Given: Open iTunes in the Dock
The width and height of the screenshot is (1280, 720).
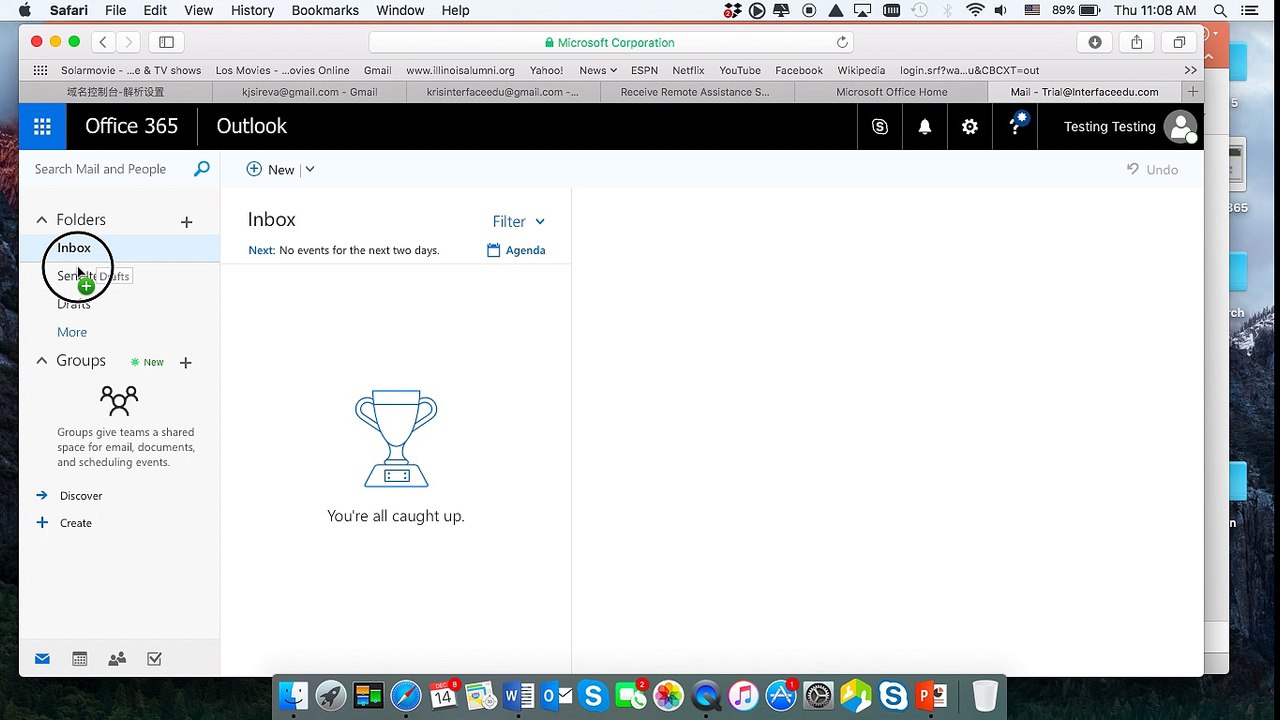Looking at the screenshot, I should tap(743, 695).
